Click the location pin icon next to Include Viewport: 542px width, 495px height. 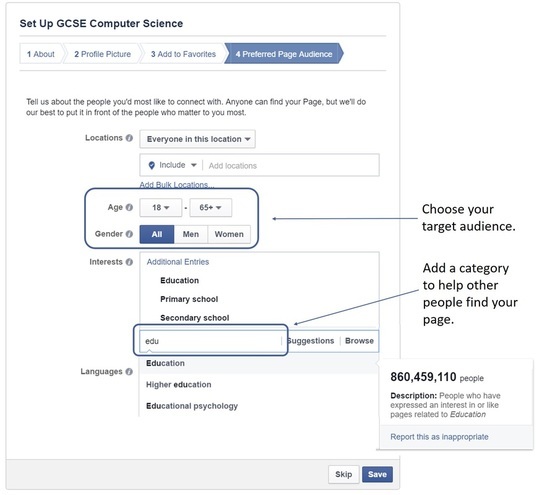151,165
